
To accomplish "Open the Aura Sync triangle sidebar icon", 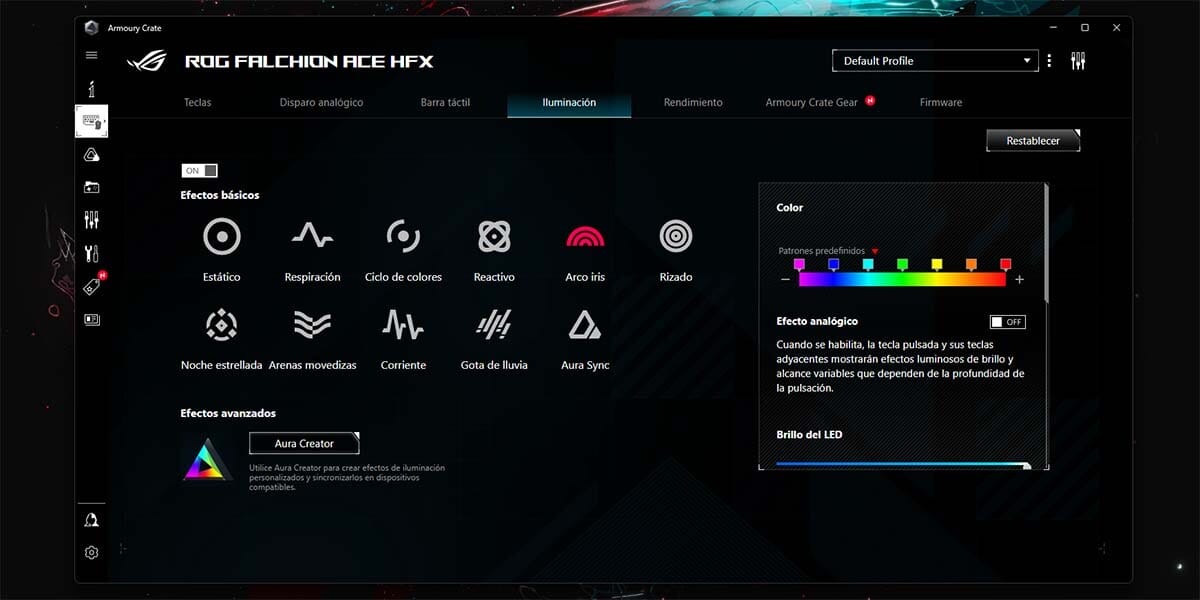I will coord(92,155).
